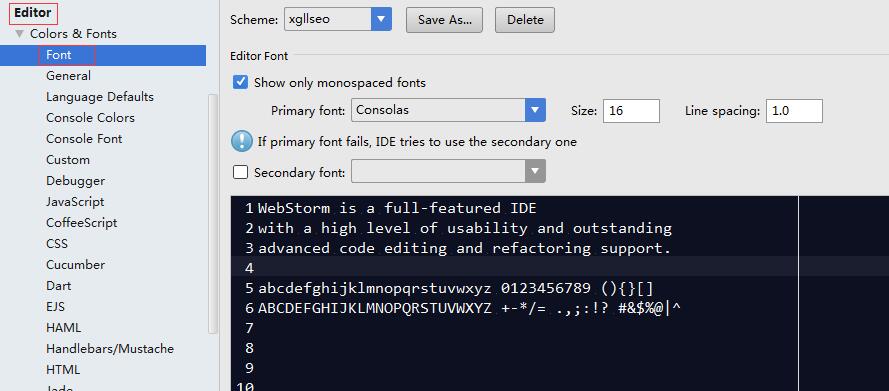Select JavaScript color settings
889x391 pixels.
pos(75,202)
